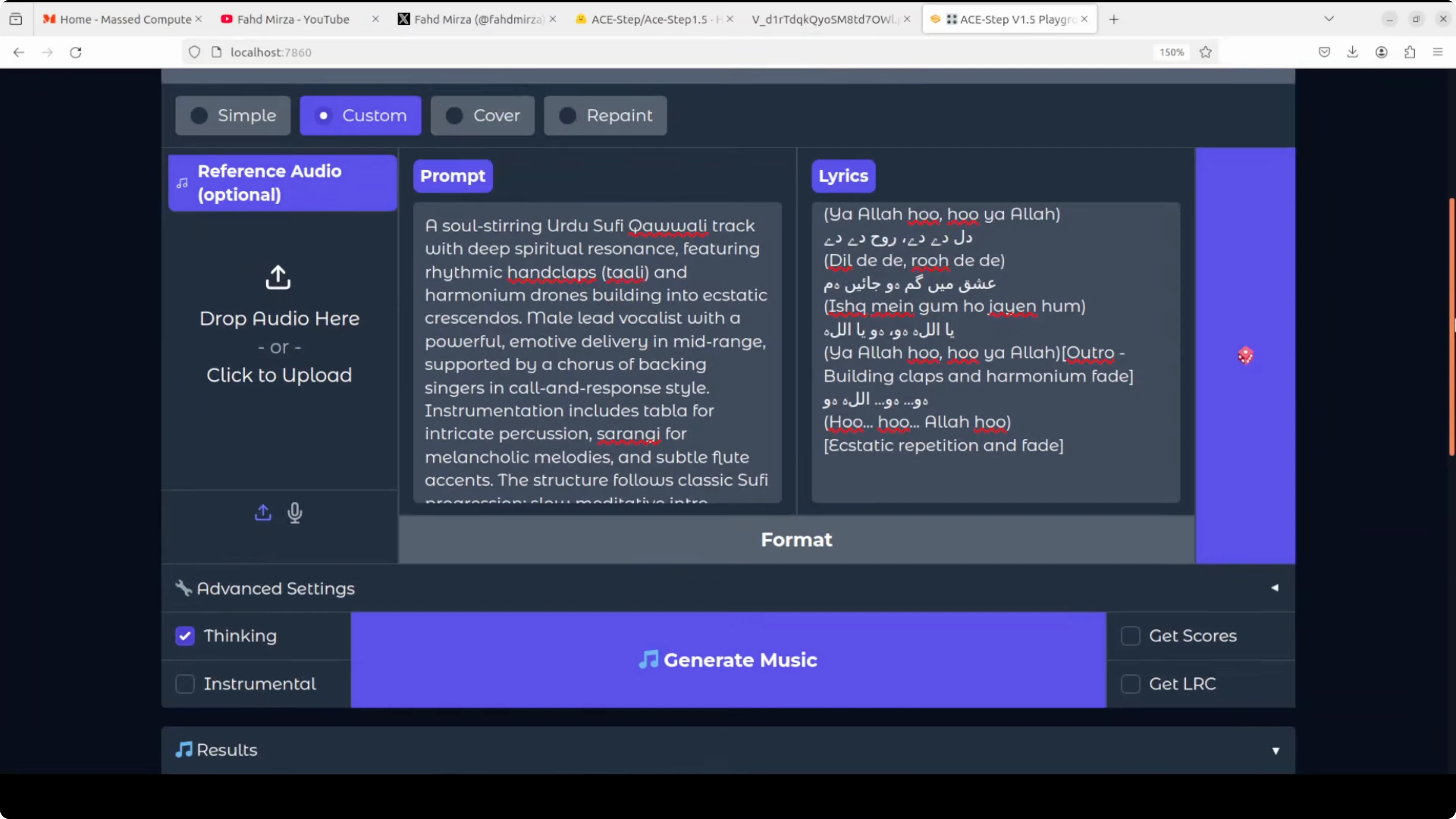The image size is (1456, 819).
Task: Disable the Thinking checkbox
Action: pyautogui.click(x=185, y=636)
